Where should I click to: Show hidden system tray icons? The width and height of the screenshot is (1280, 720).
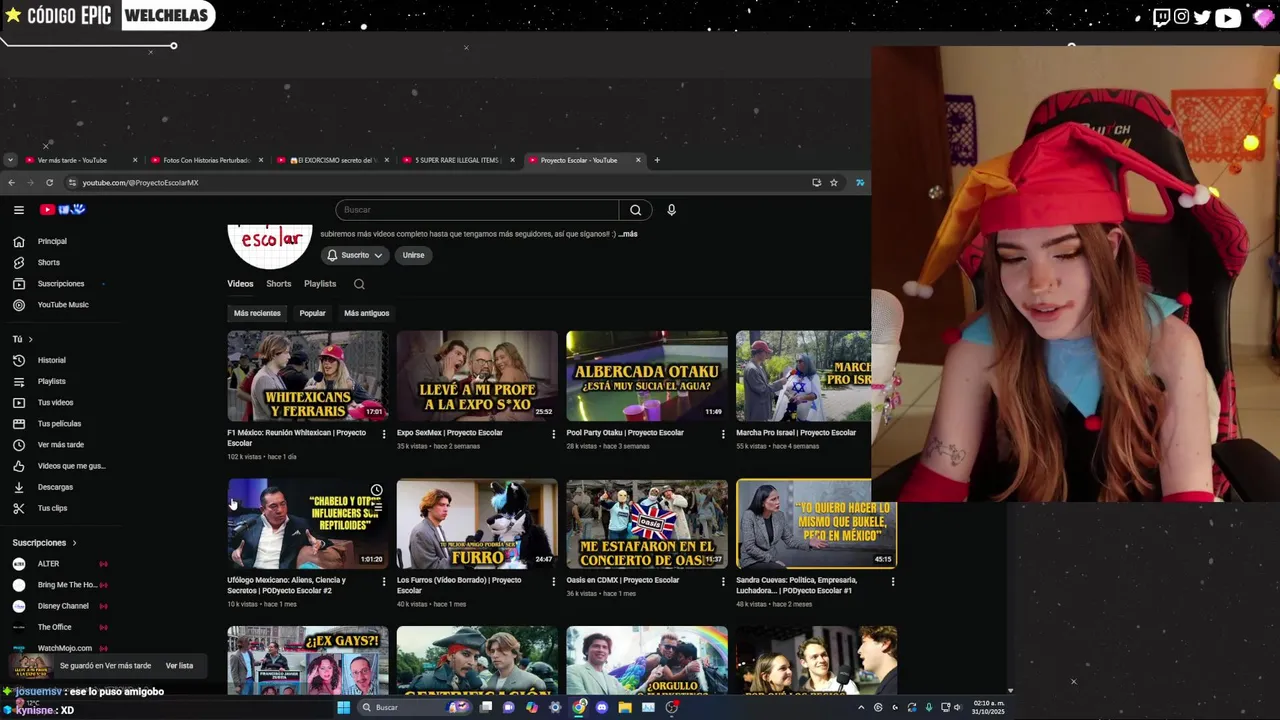[x=861, y=707]
